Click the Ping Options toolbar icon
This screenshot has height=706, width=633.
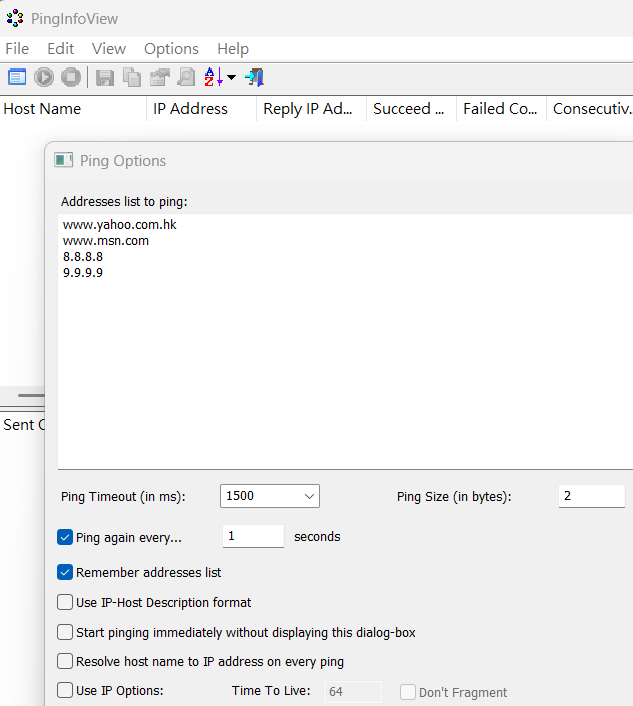click(x=17, y=77)
